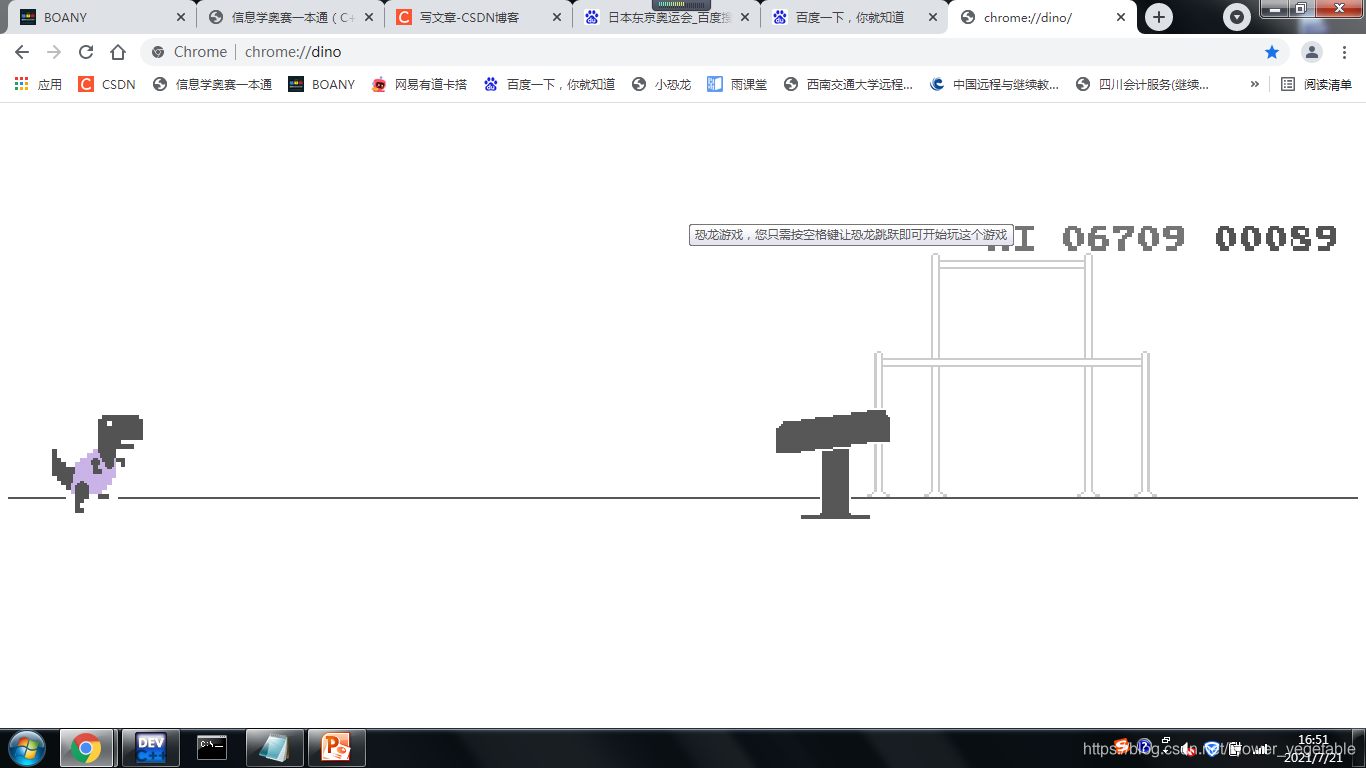Open the Chrome profile avatar menu

coord(1312,52)
